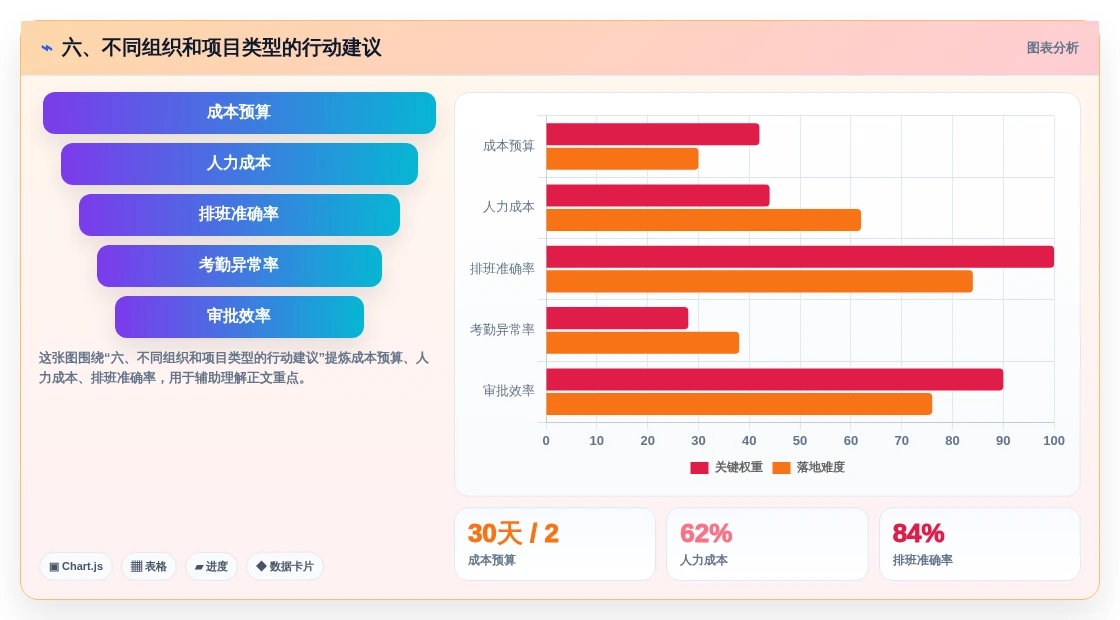1120x620 pixels.
Task: Click the 数据卡片 tag
Action: pos(285,566)
